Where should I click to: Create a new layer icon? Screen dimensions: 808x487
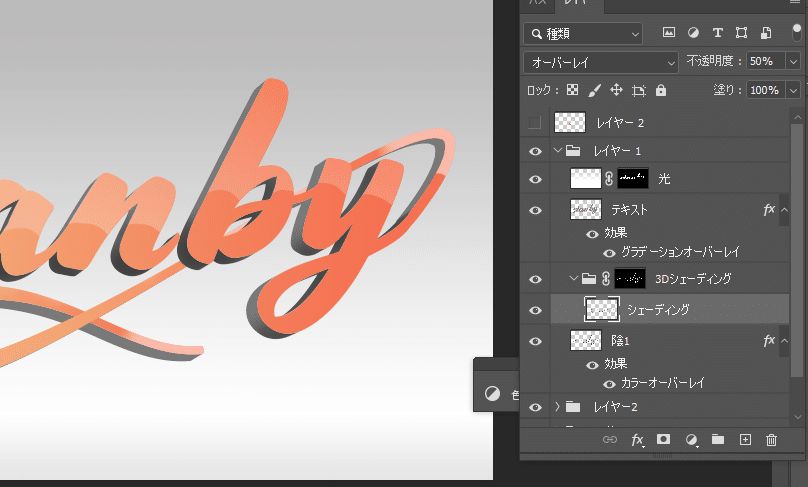(745, 440)
